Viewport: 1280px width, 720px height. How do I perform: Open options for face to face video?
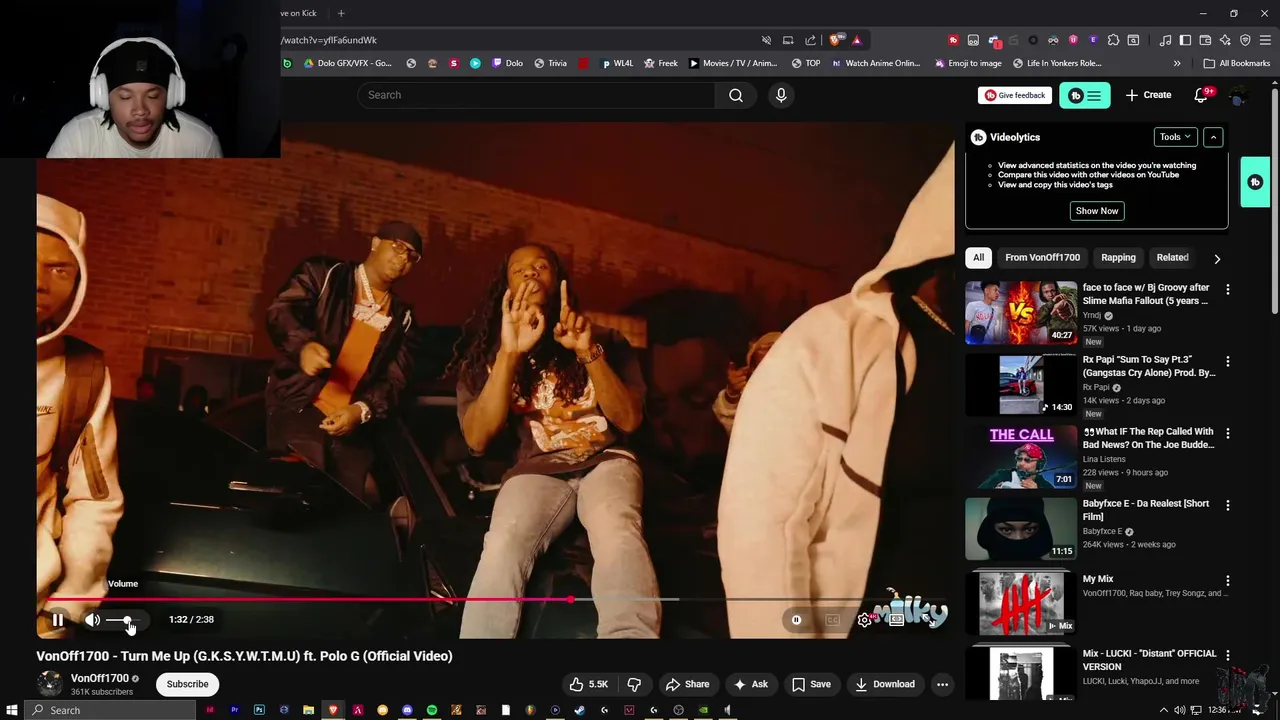pyautogui.click(x=1228, y=289)
